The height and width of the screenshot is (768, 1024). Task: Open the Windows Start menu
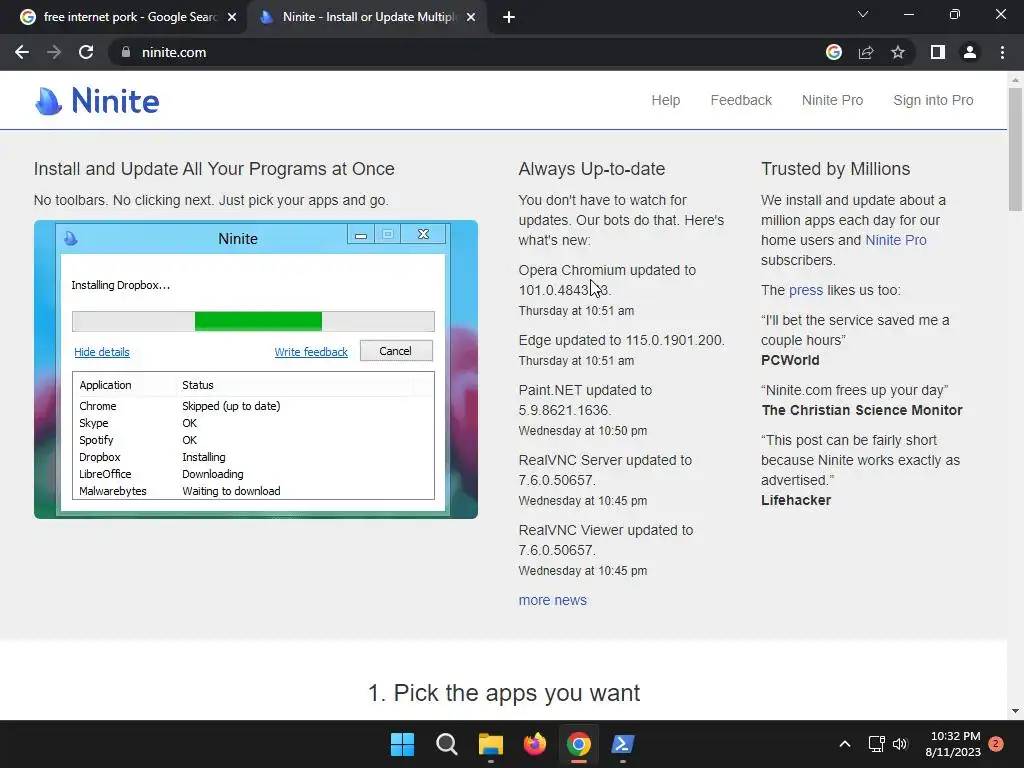coord(402,744)
